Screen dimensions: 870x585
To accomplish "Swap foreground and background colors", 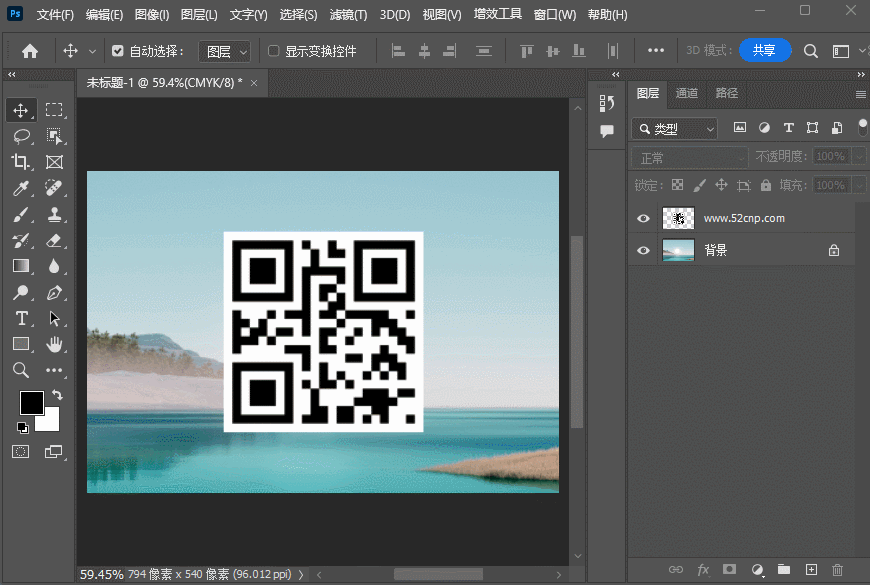I will [57, 395].
